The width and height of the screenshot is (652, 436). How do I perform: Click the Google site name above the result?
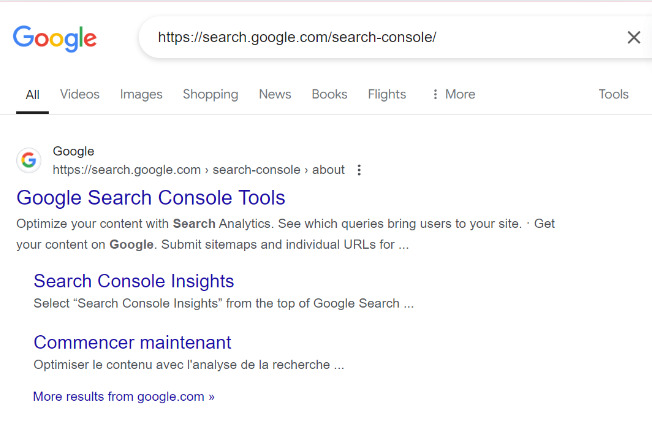[73, 151]
